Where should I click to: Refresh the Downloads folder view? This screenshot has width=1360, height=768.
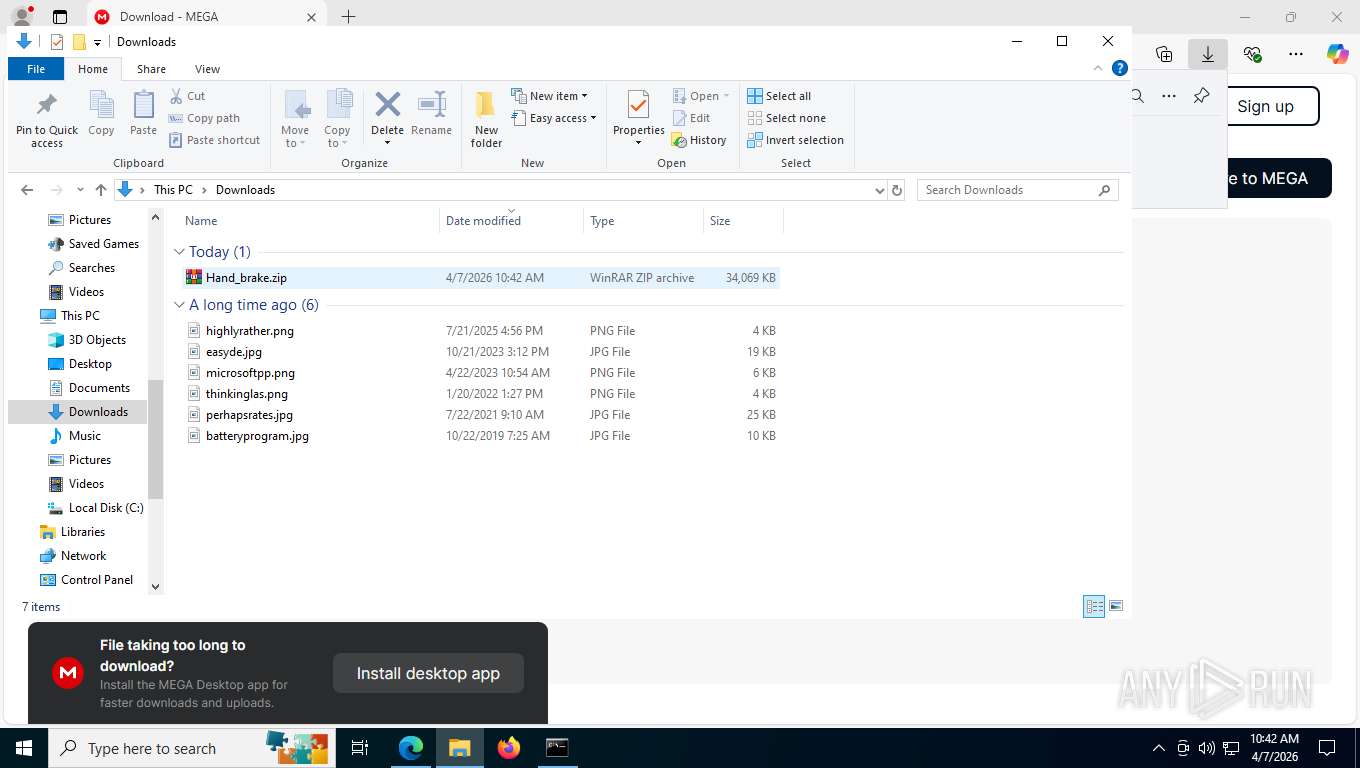(897, 190)
